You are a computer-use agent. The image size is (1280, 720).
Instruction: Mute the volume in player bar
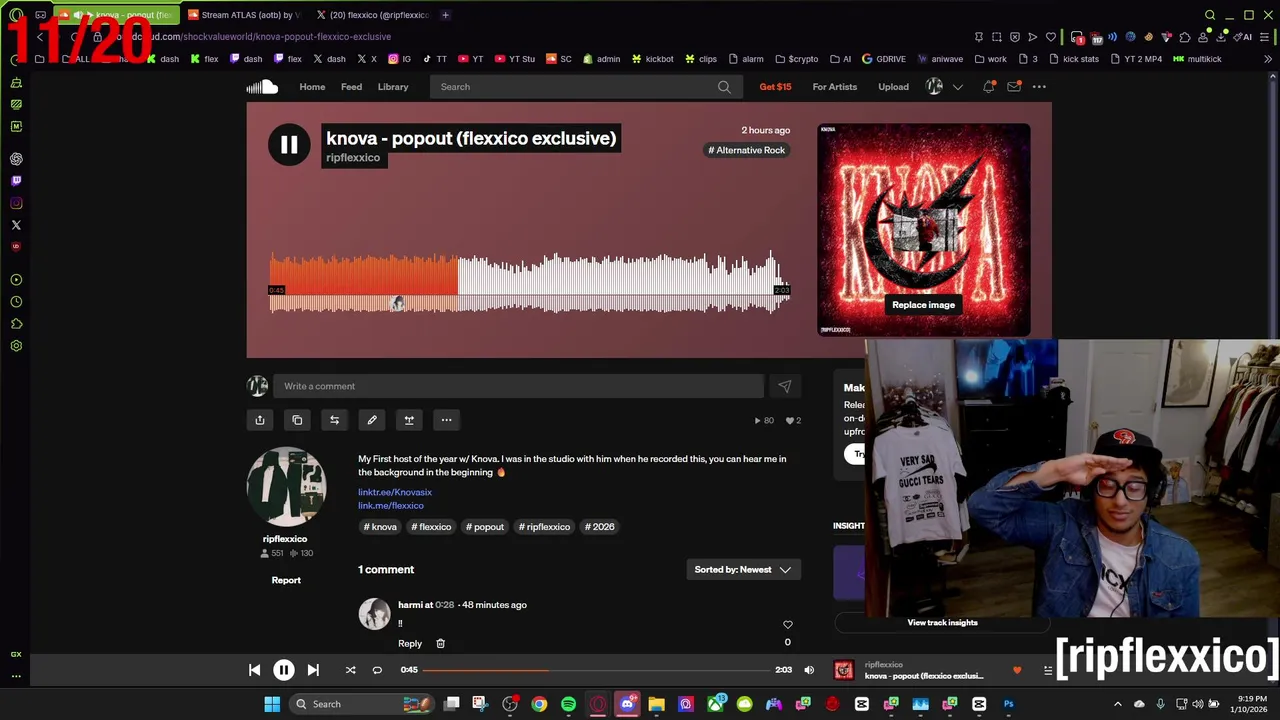[809, 670]
